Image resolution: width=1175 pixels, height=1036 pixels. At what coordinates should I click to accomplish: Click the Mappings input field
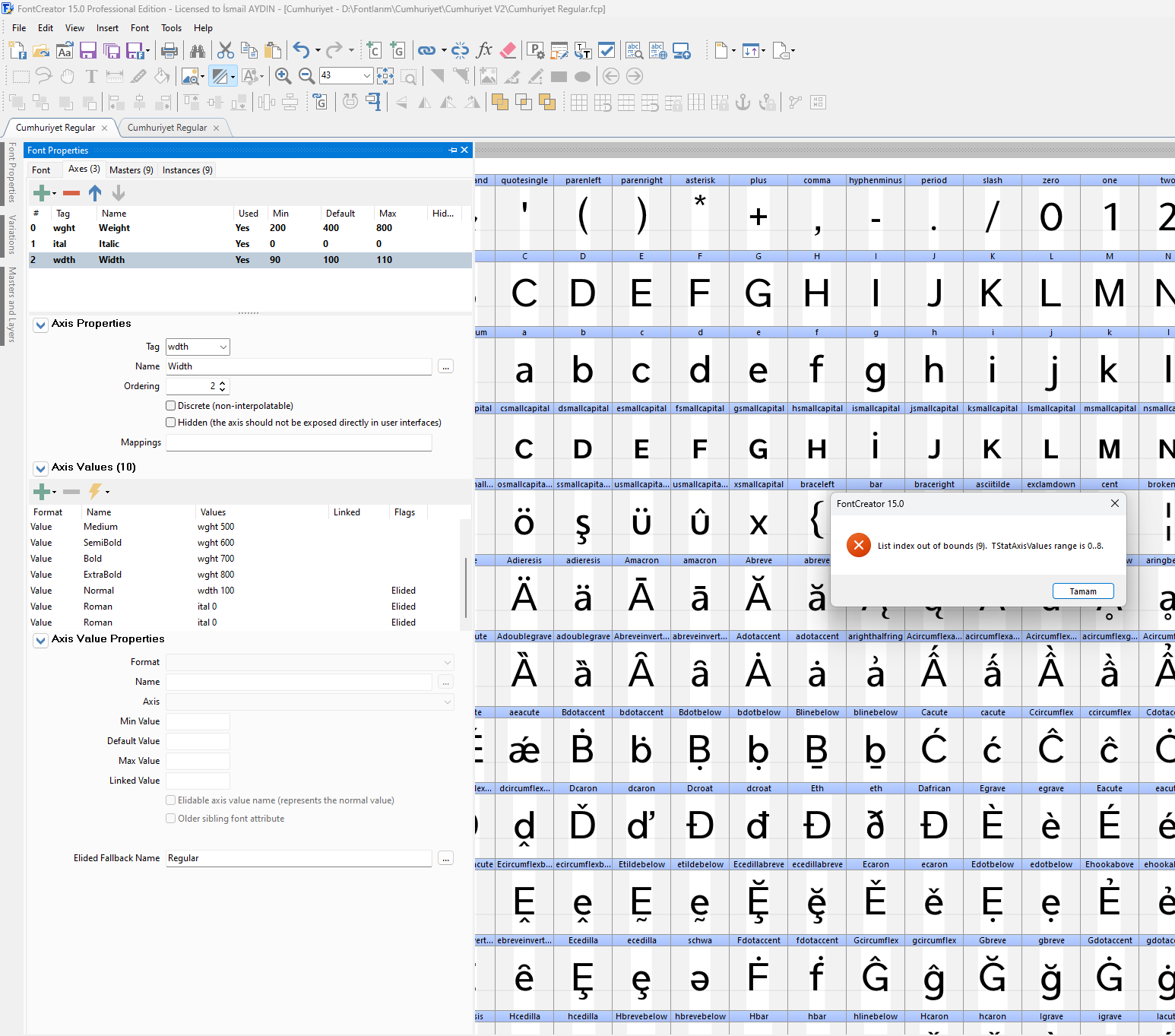tap(299, 442)
